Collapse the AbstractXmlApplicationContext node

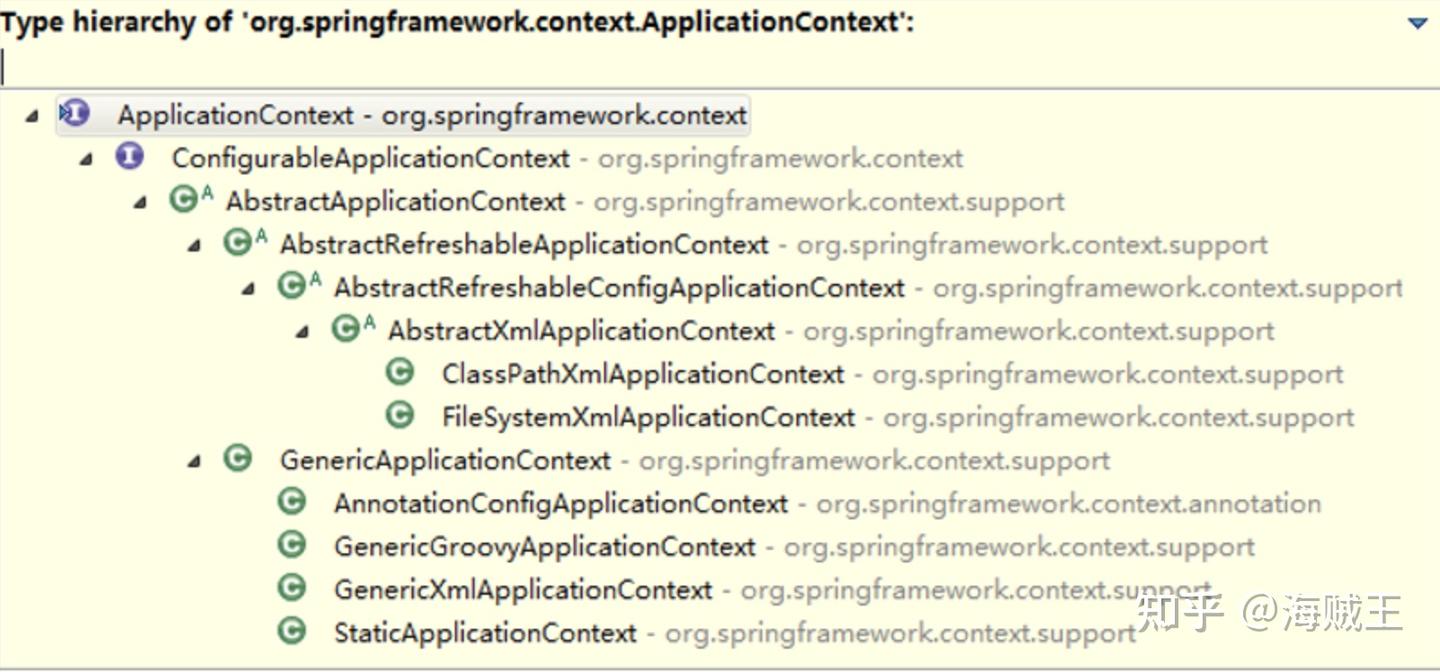[302, 332]
